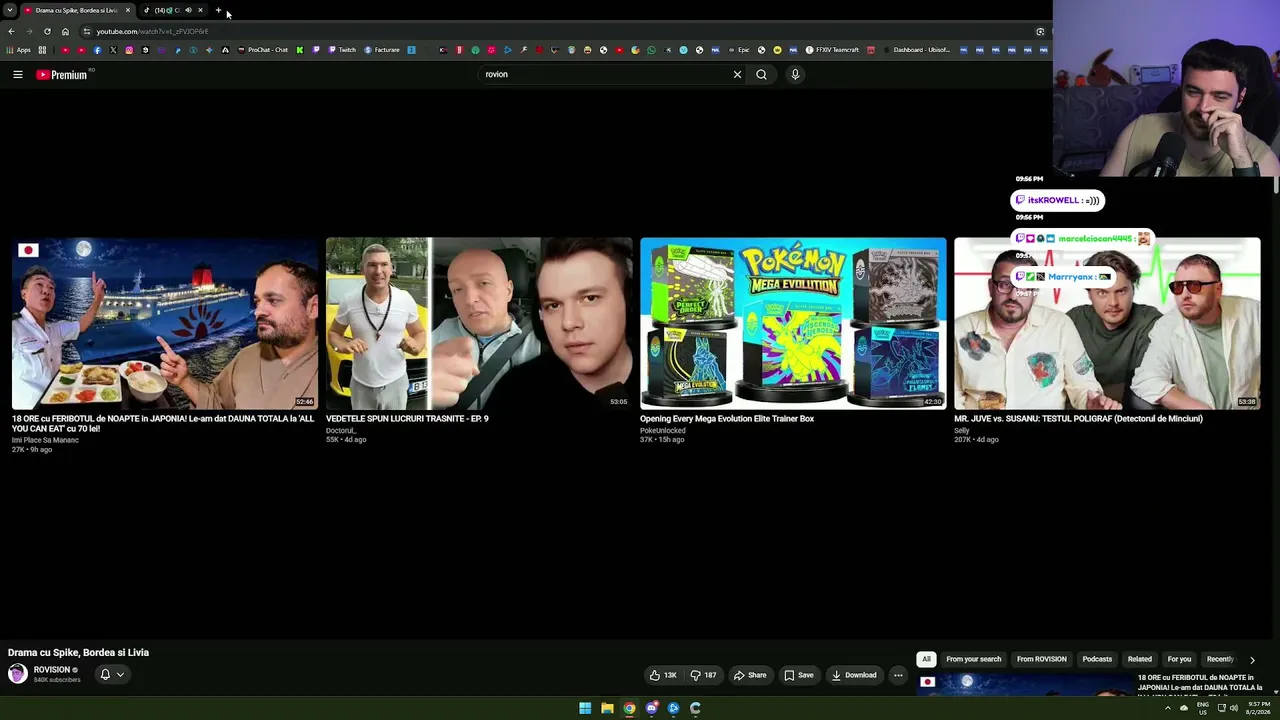Open the Twitch bookmark

[342, 50]
